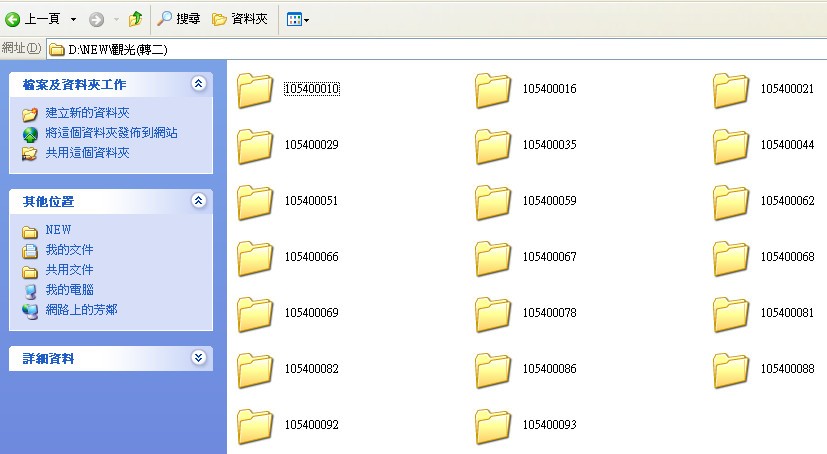This screenshot has height=454, width=827.
Task: Collapse the 檔案及資料夾工作 panel
Action: click(x=198, y=83)
